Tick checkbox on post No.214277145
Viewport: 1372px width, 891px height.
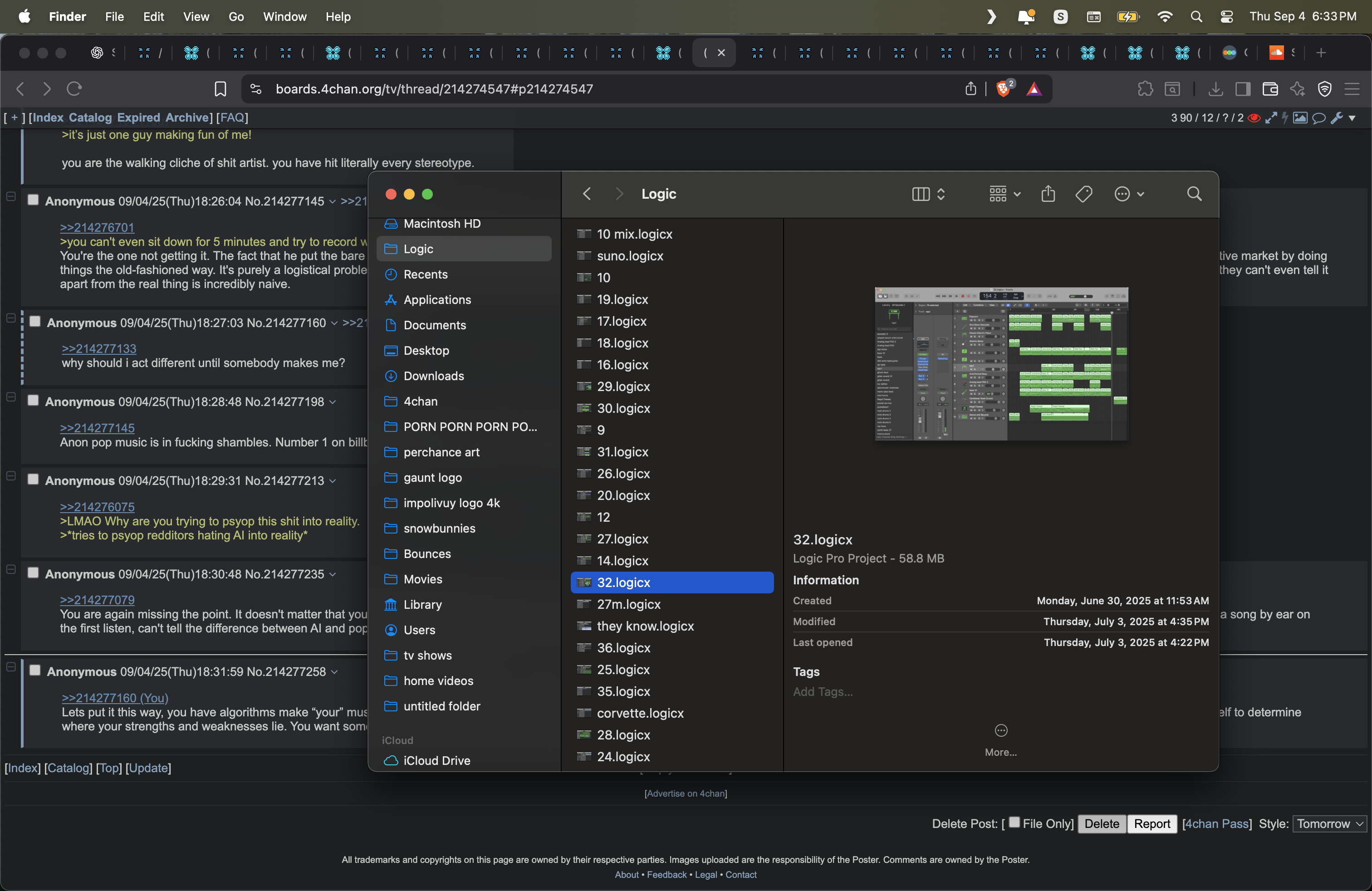[x=34, y=200]
